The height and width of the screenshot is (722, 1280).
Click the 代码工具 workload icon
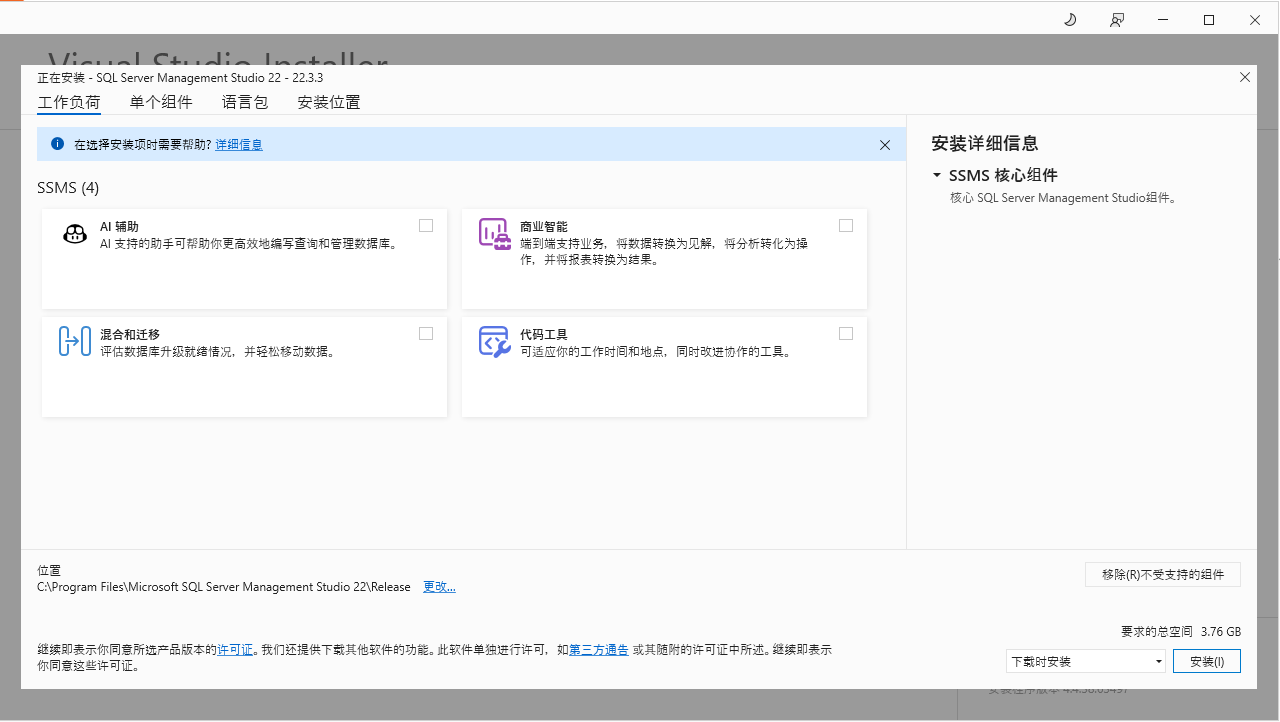pyautogui.click(x=494, y=342)
